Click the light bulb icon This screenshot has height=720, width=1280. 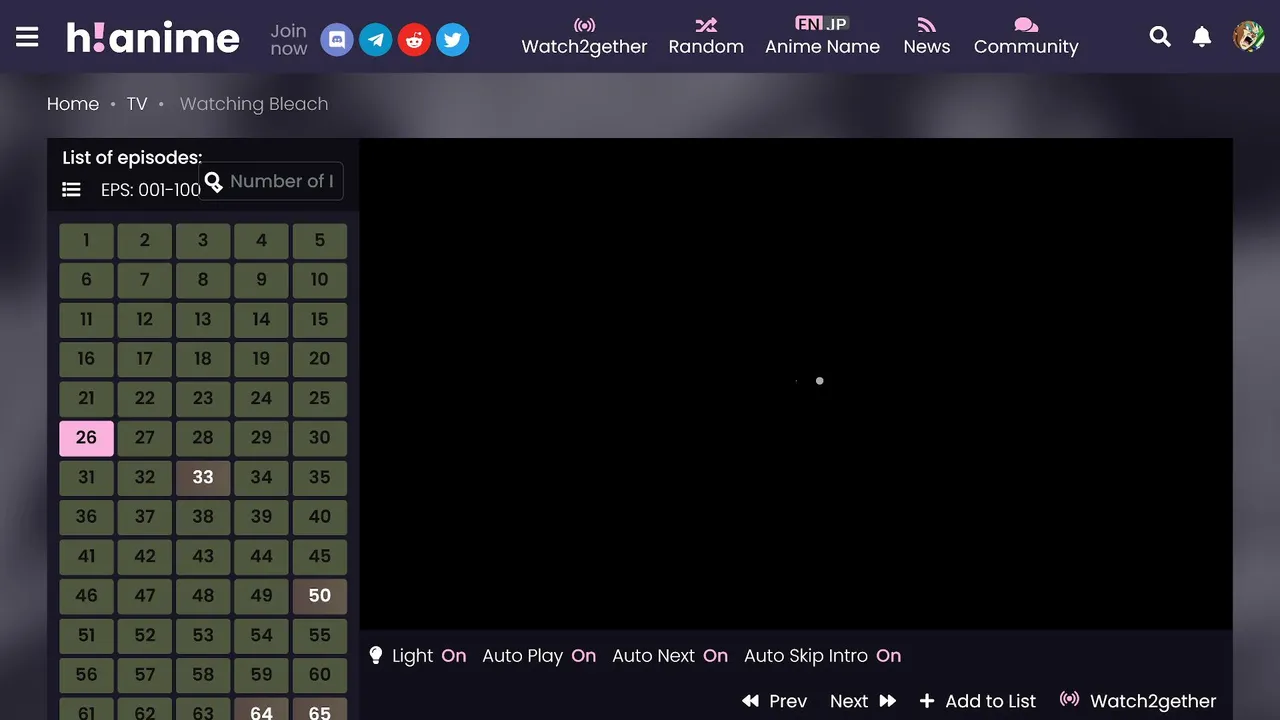click(376, 656)
